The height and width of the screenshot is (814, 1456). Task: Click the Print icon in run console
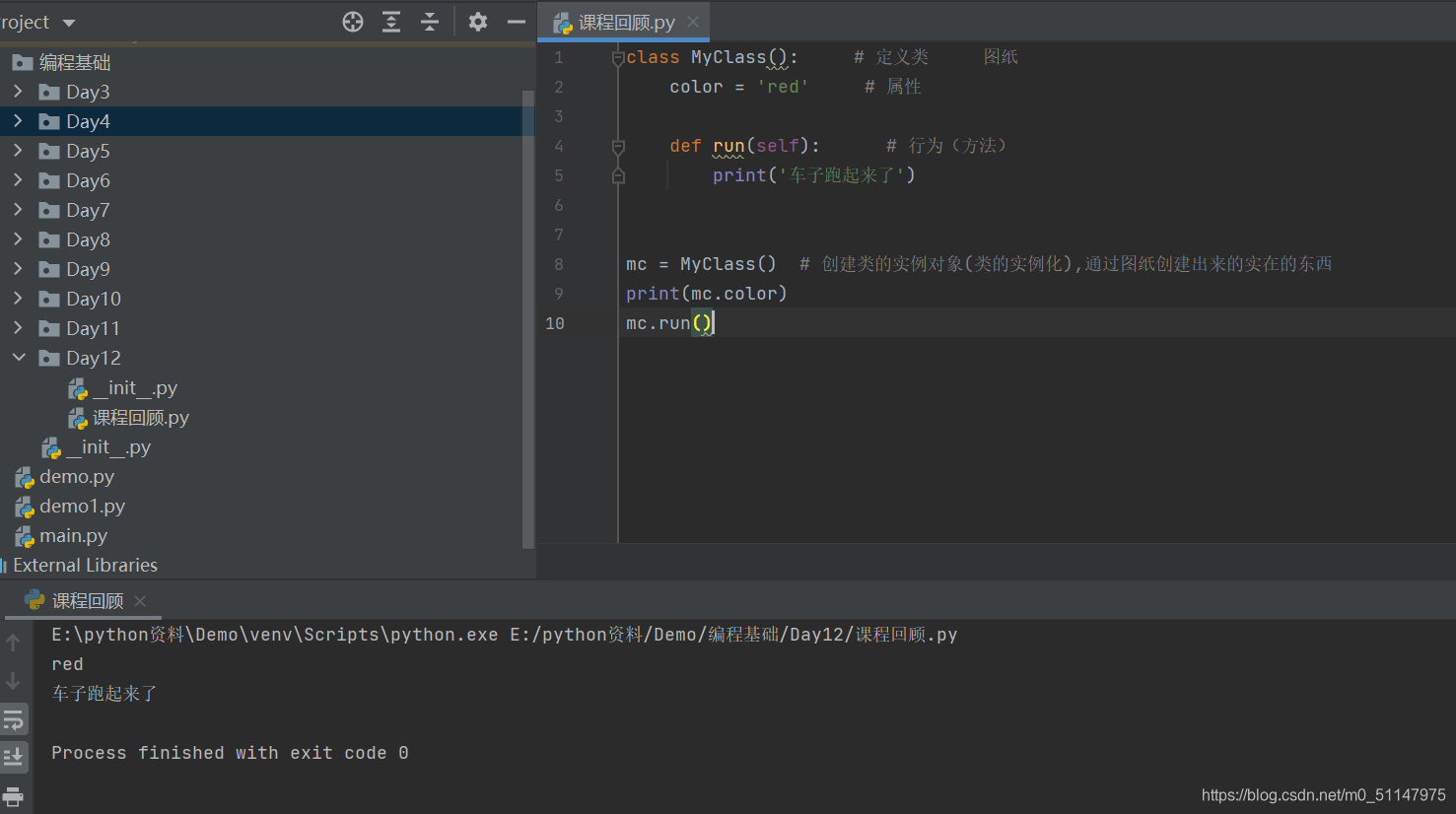(13, 796)
